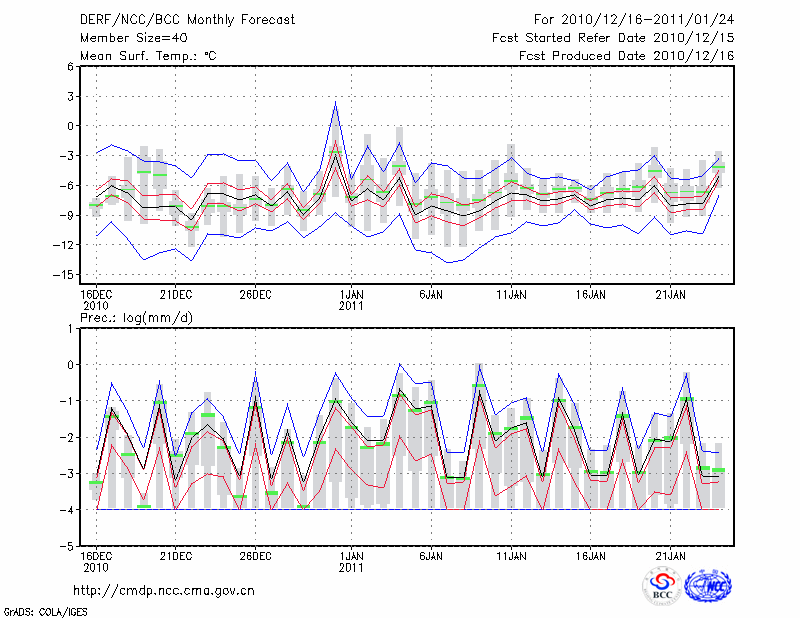Click the Prec.: log(mm/d) chart label
The image size is (800, 618).
click(x=138, y=318)
